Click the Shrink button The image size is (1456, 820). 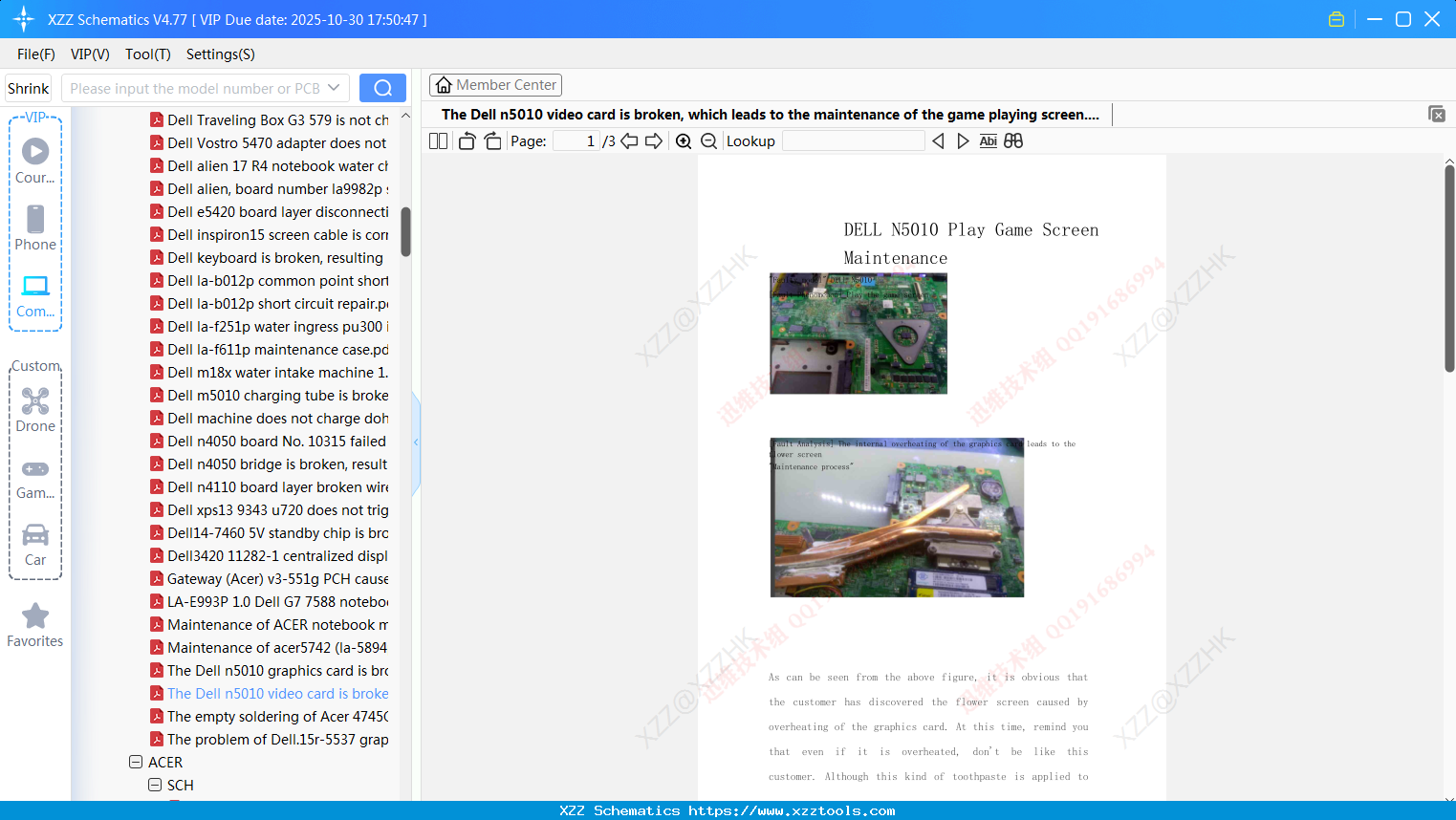29,88
